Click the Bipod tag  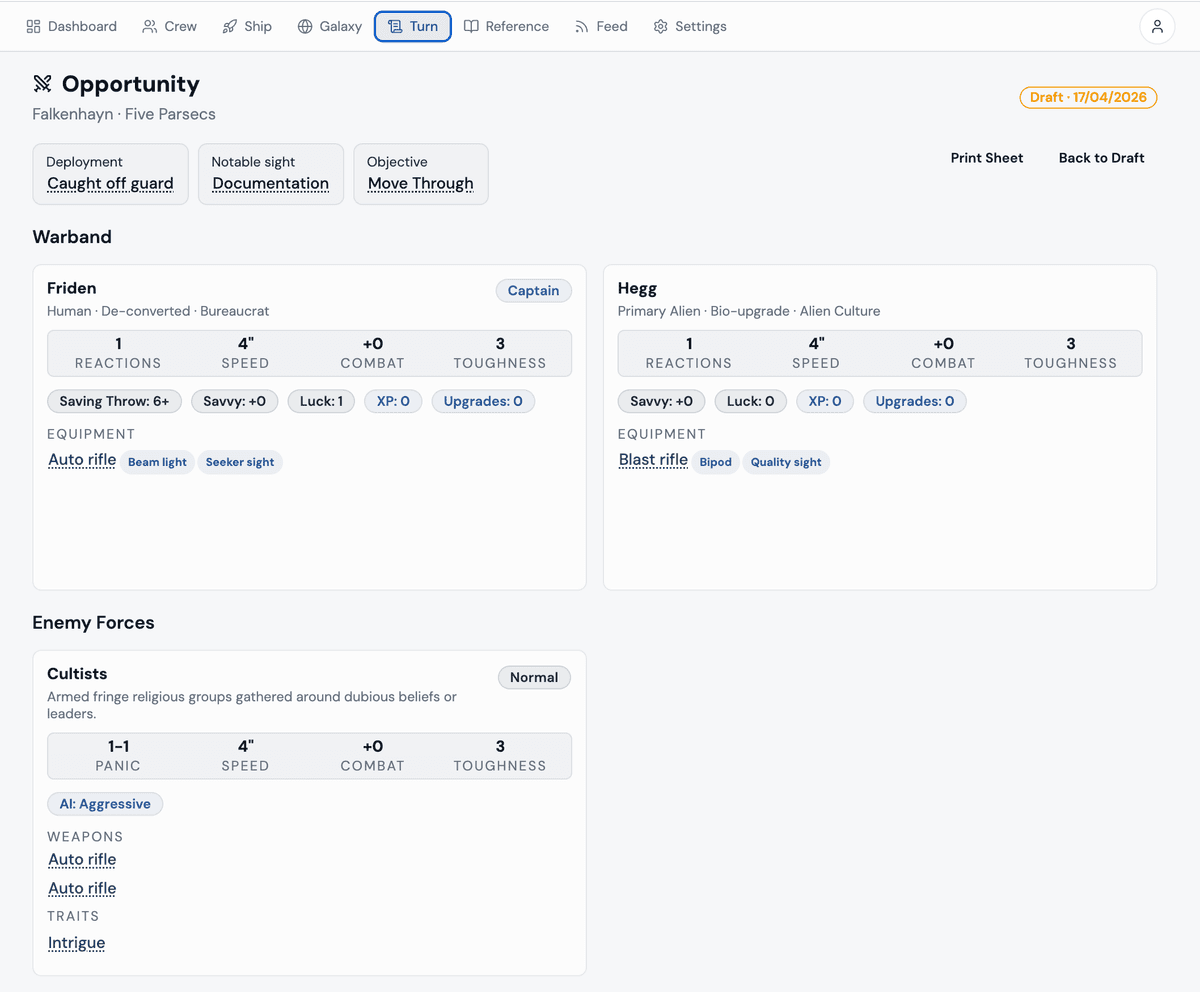(715, 462)
